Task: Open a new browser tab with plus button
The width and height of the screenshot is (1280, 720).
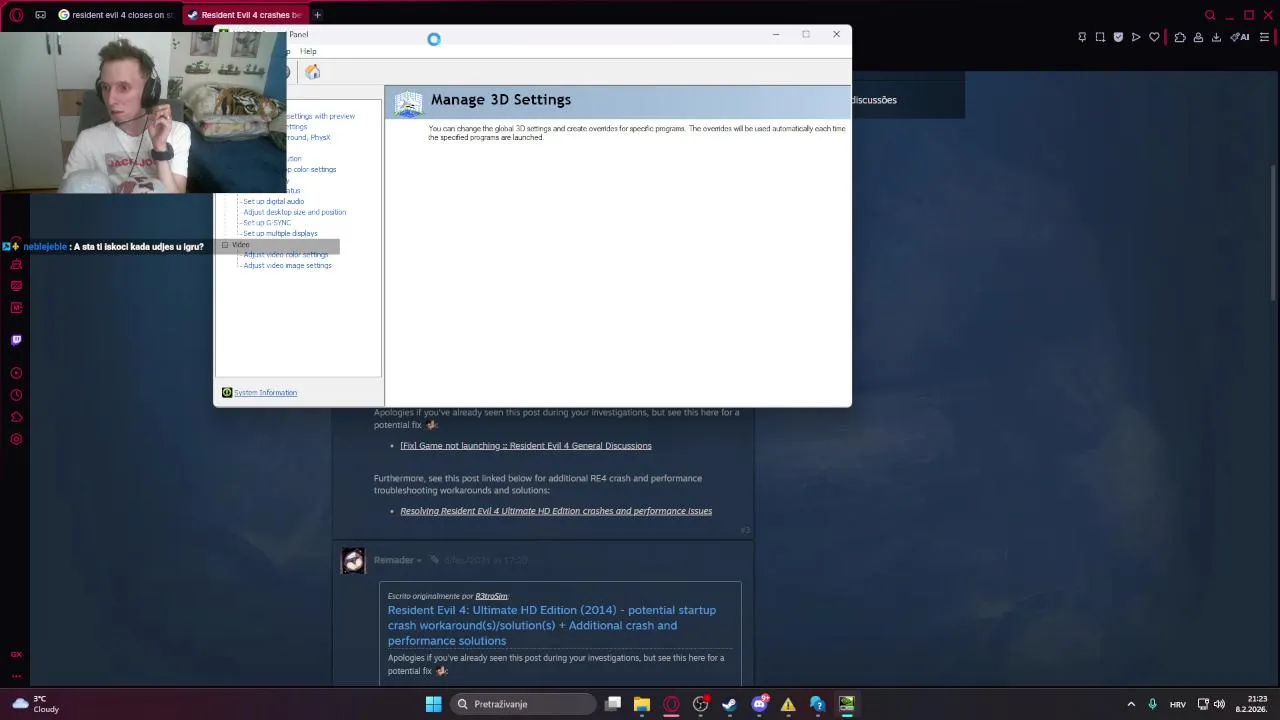Action: pyautogui.click(x=317, y=15)
